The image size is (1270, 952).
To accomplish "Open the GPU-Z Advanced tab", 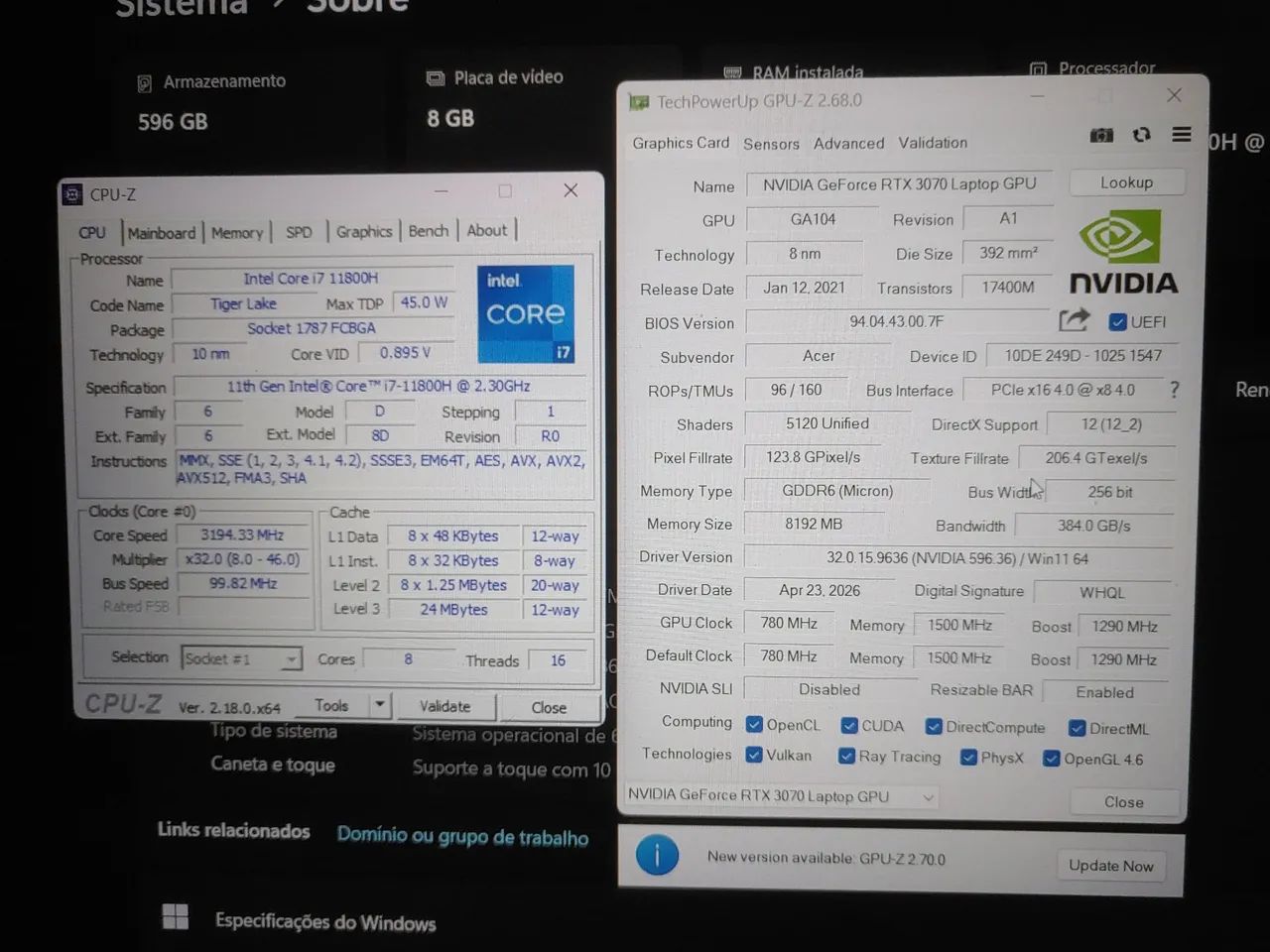I will 848,143.
